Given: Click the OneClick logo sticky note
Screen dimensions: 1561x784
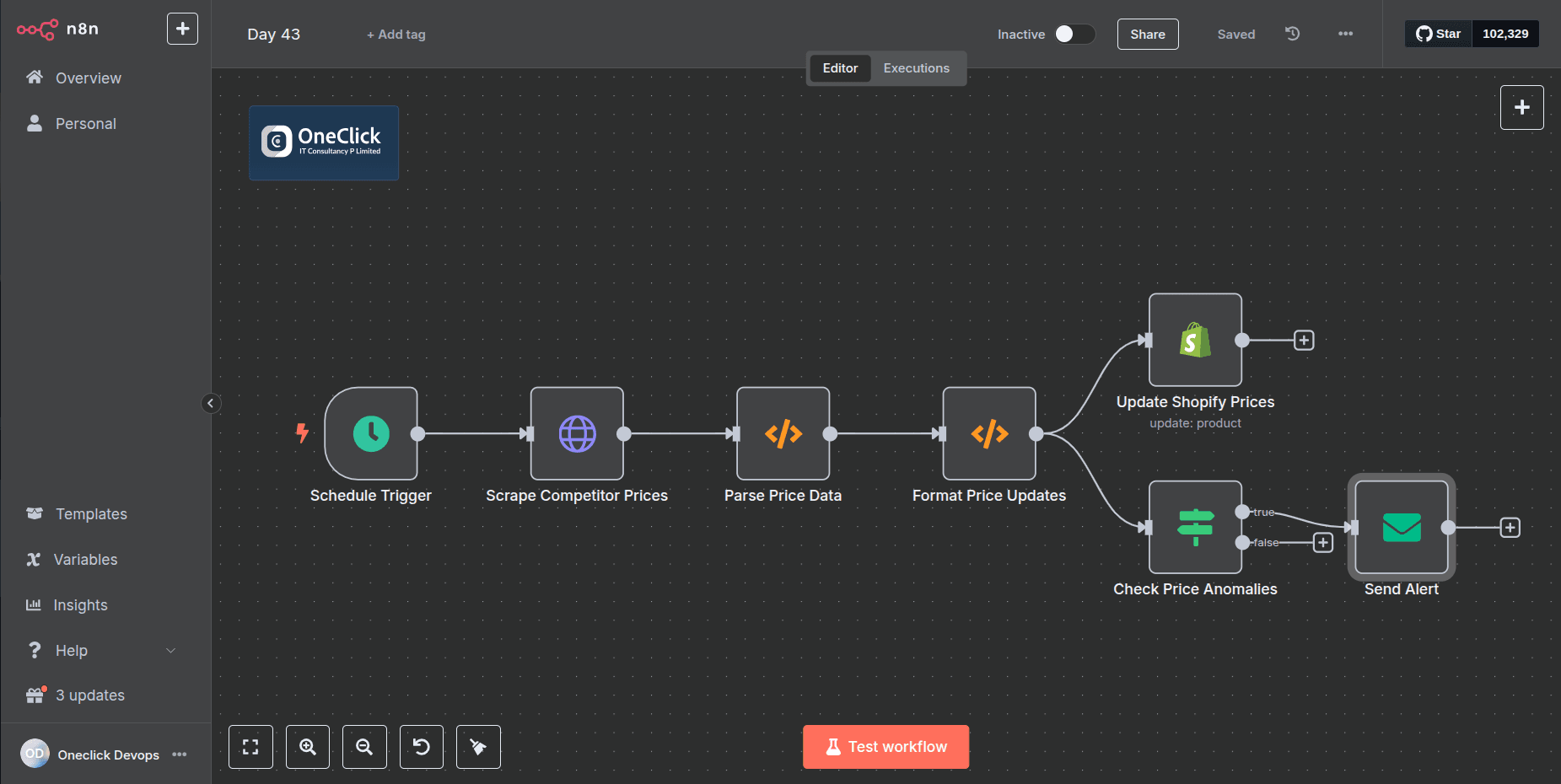Looking at the screenshot, I should point(324,142).
